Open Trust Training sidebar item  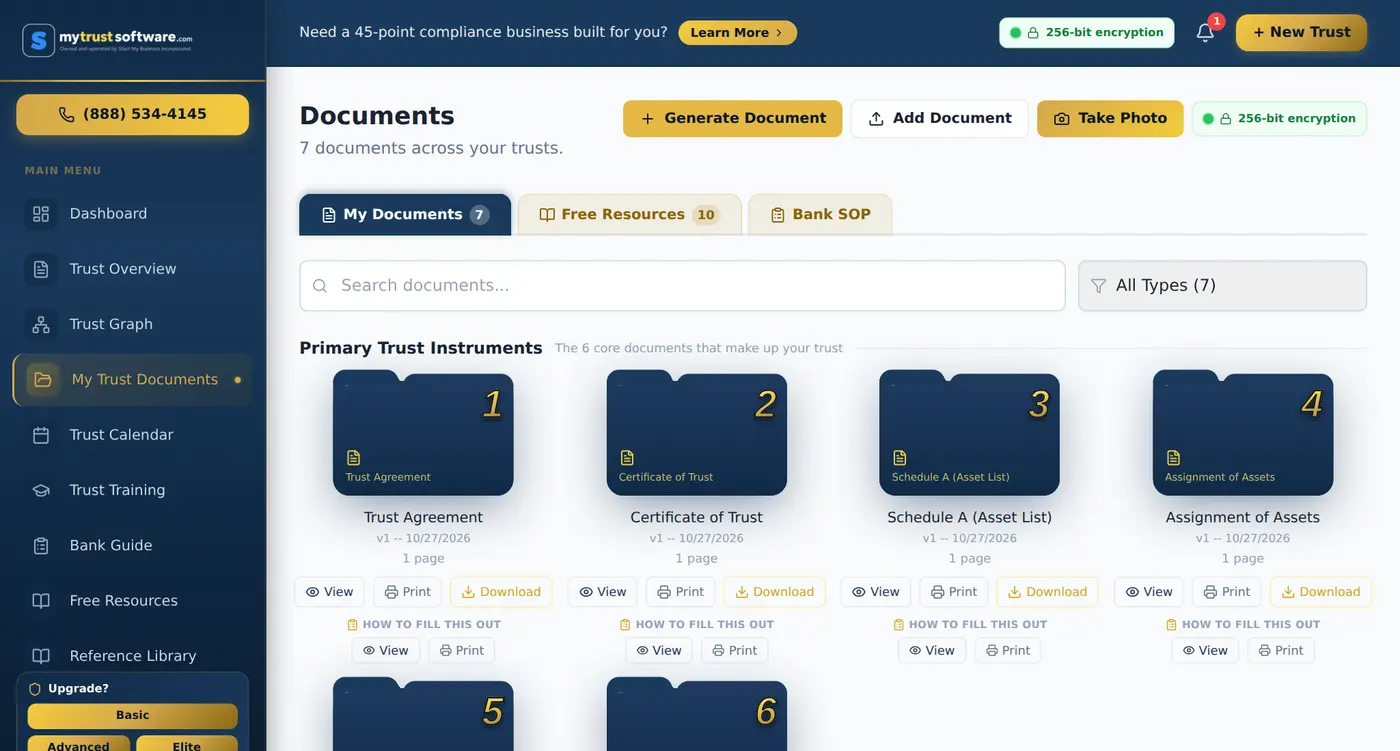(x=132, y=490)
